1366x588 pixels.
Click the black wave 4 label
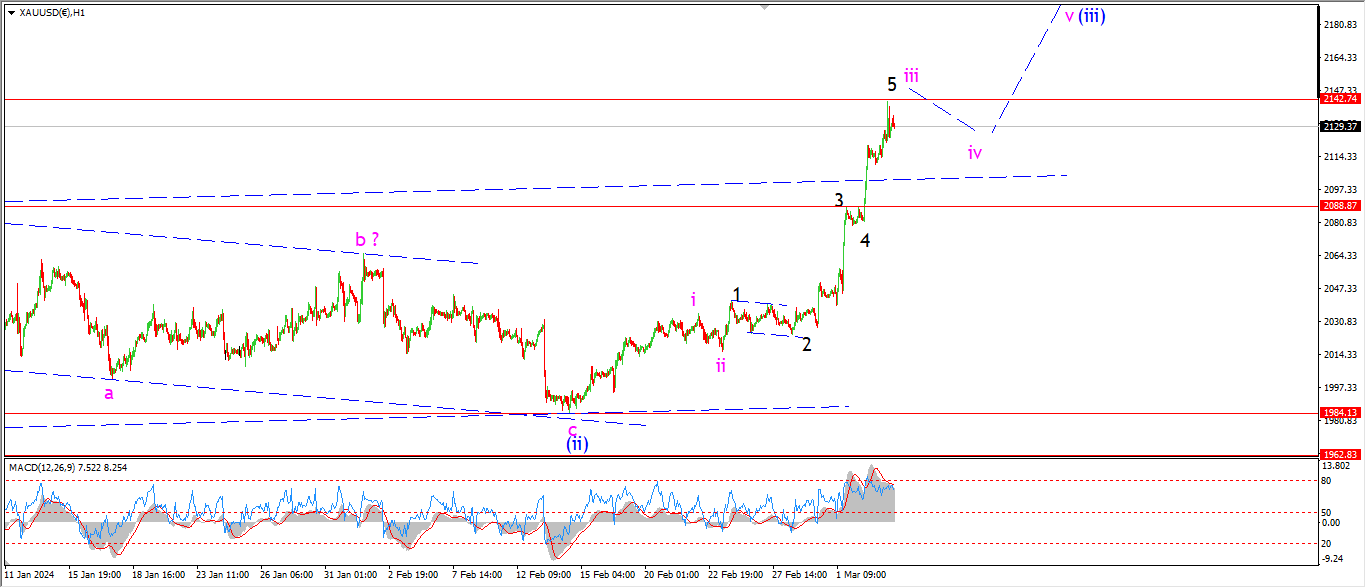(x=865, y=240)
